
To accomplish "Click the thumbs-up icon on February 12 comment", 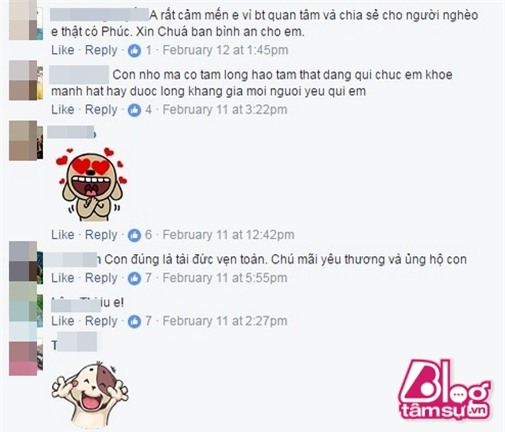I will pyautogui.click(x=134, y=50).
